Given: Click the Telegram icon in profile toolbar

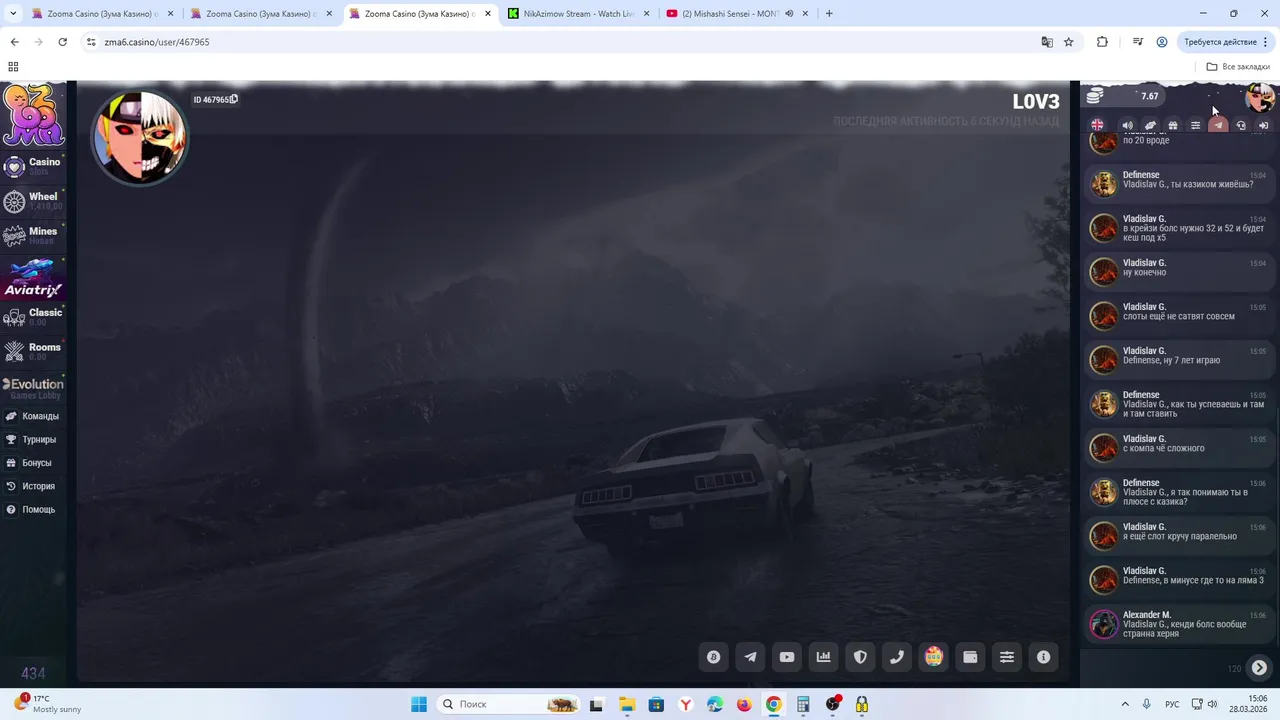Looking at the screenshot, I should [750, 657].
